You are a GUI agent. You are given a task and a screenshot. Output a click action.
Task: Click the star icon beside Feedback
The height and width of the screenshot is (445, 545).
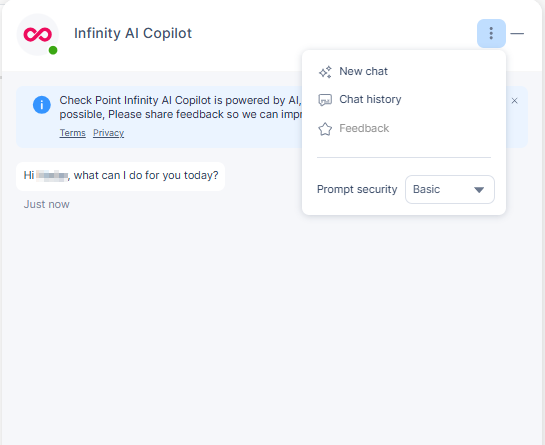[325, 129]
